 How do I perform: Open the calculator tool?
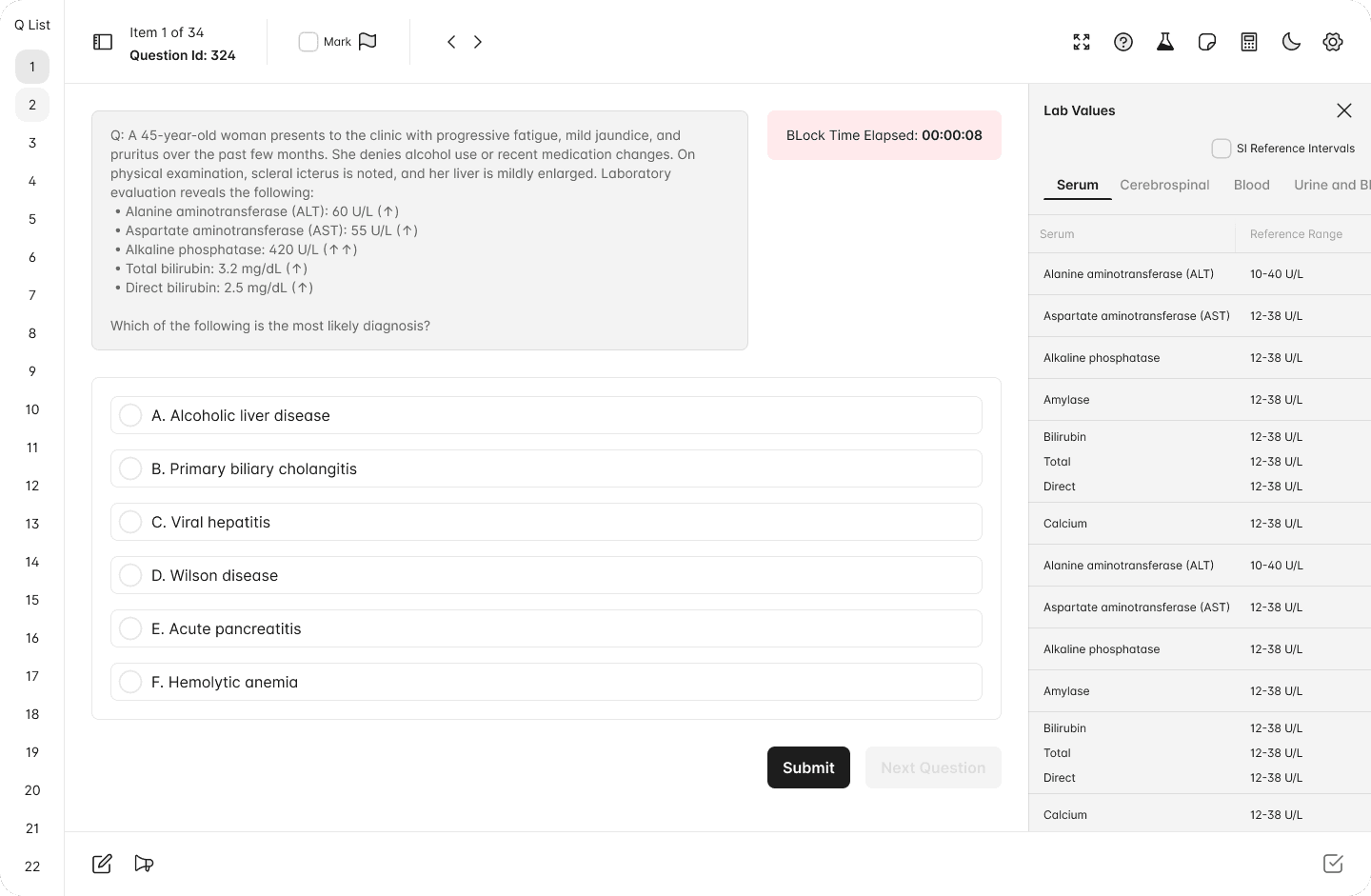pos(1249,42)
